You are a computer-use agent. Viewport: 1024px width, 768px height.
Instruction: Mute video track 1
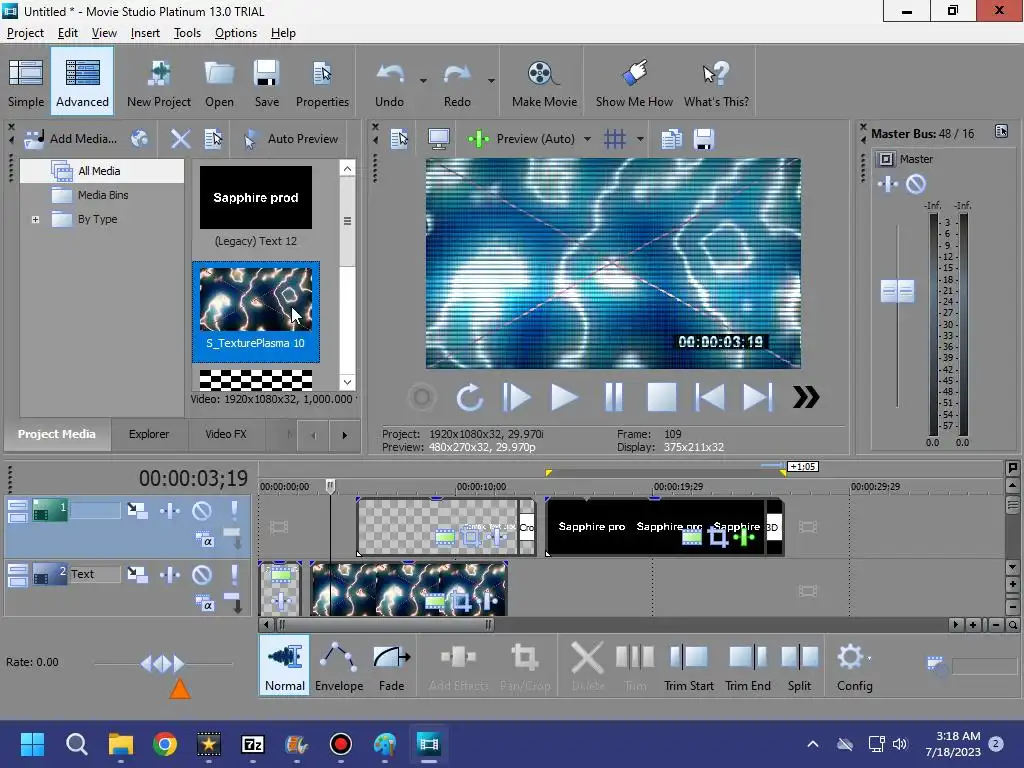pos(202,511)
